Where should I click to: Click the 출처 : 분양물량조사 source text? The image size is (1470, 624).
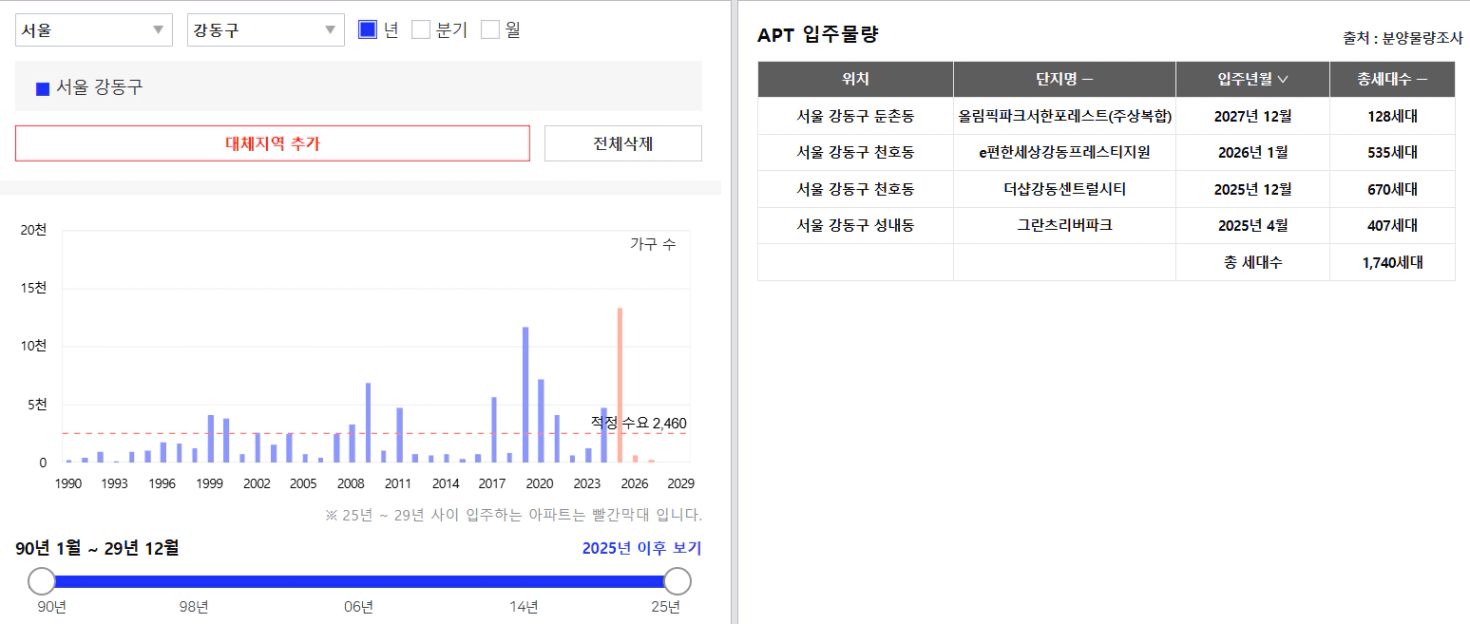coord(1403,38)
